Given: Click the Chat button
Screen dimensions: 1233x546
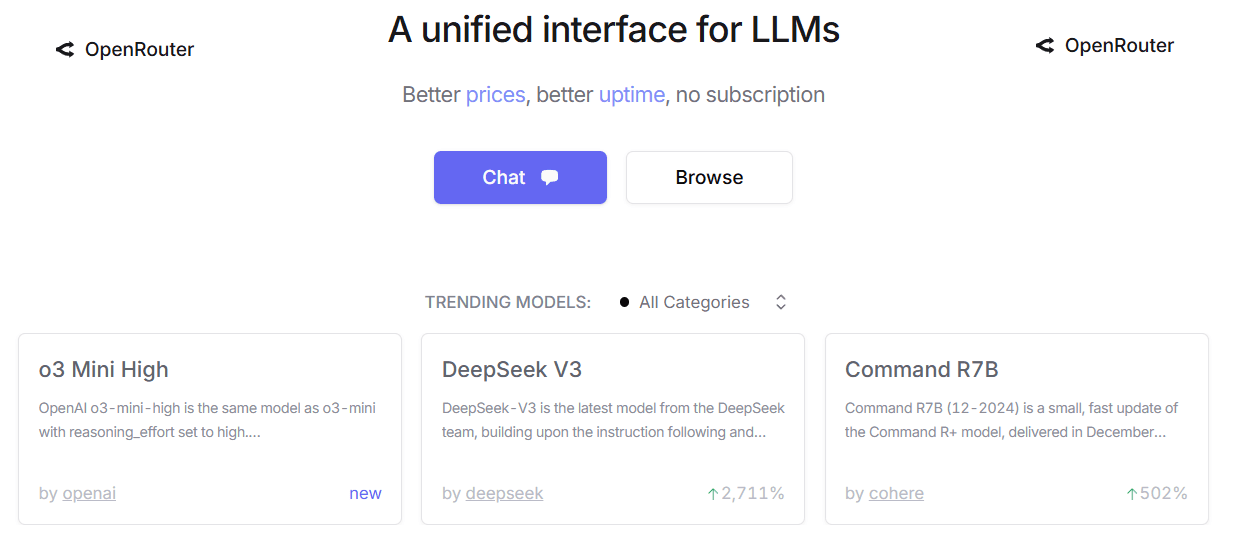Looking at the screenshot, I should click(520, 177).
